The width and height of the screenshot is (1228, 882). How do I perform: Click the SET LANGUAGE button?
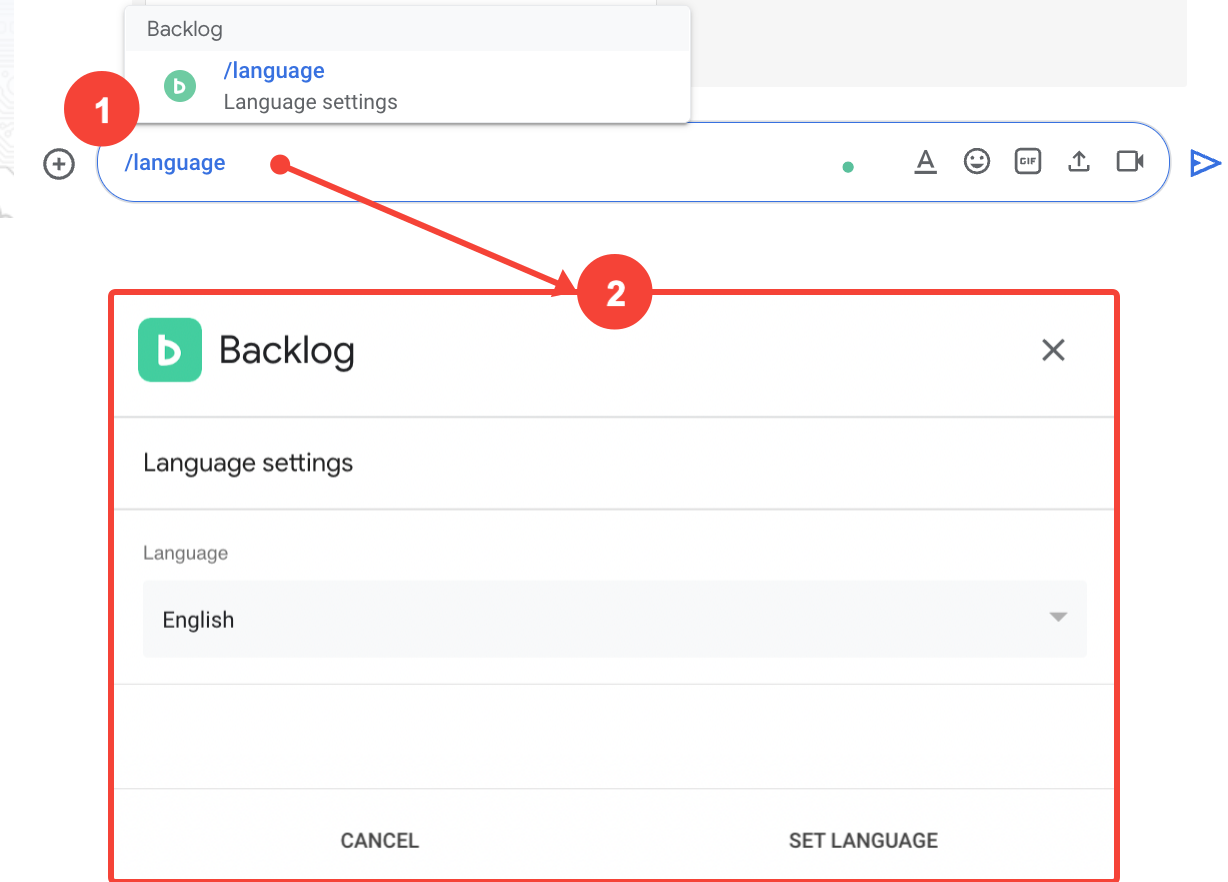pos(863,841)
